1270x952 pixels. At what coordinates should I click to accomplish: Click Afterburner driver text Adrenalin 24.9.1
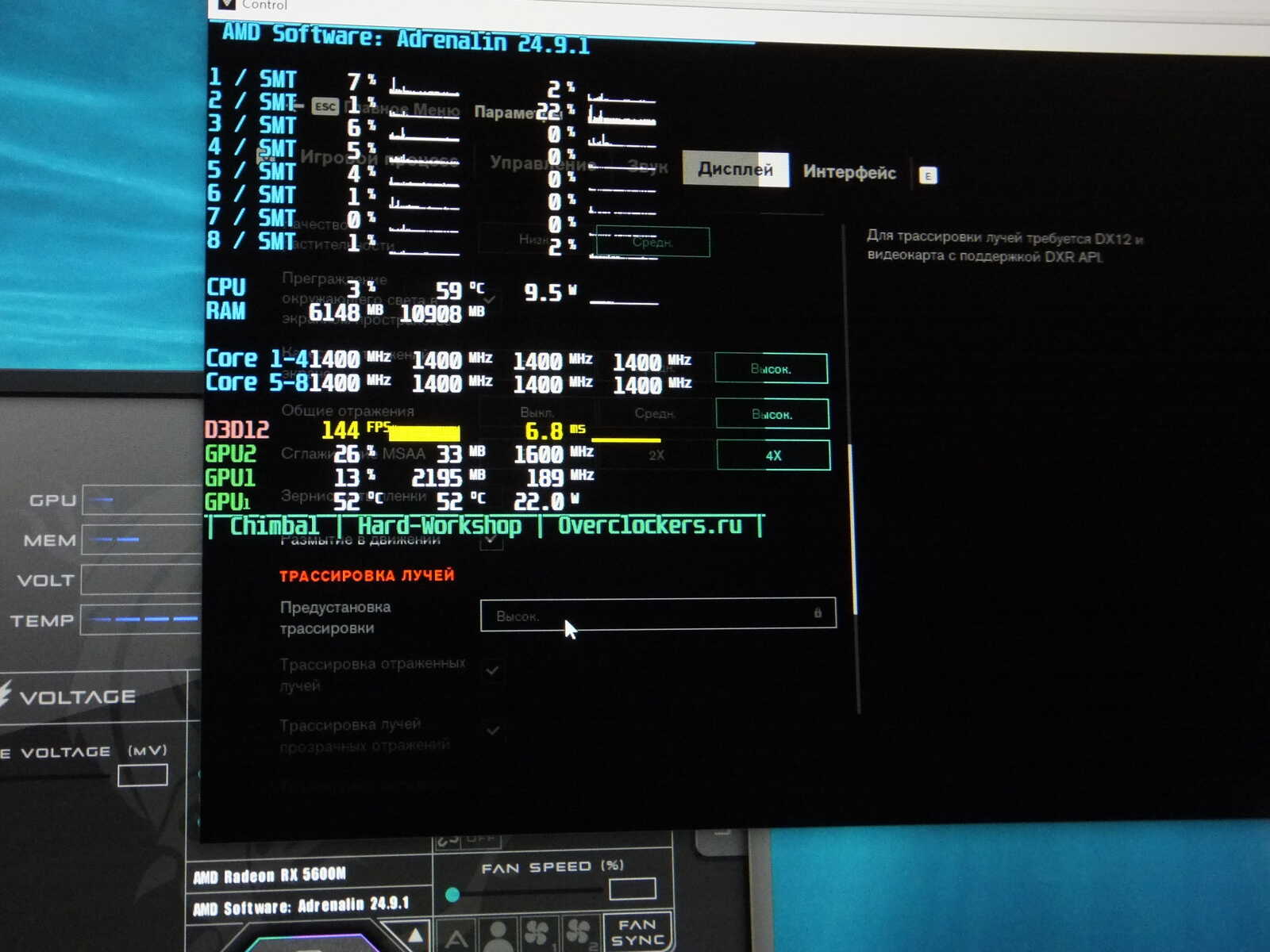(301, 905)
